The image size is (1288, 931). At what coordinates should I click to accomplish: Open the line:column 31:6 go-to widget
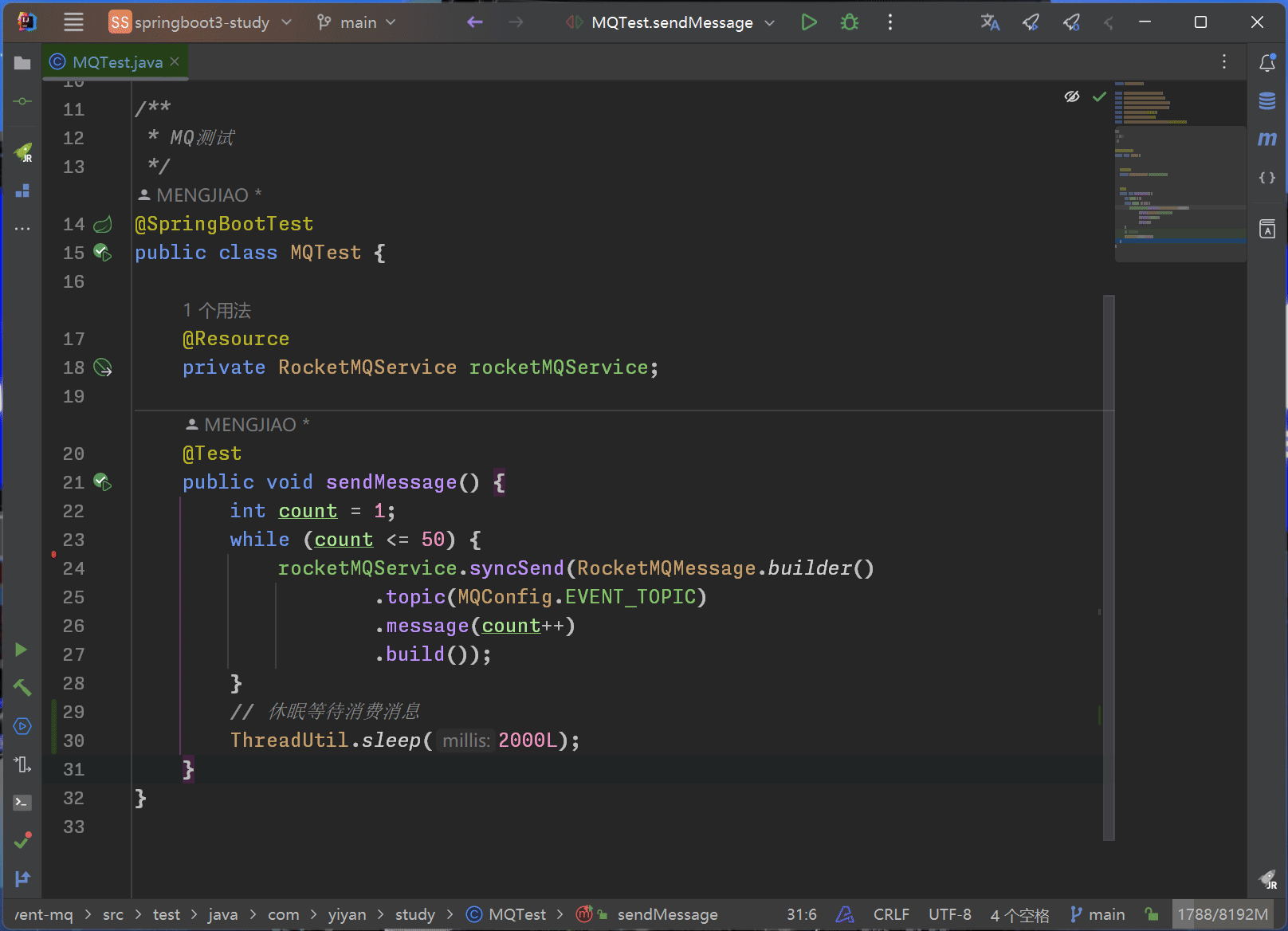[802, 914]
